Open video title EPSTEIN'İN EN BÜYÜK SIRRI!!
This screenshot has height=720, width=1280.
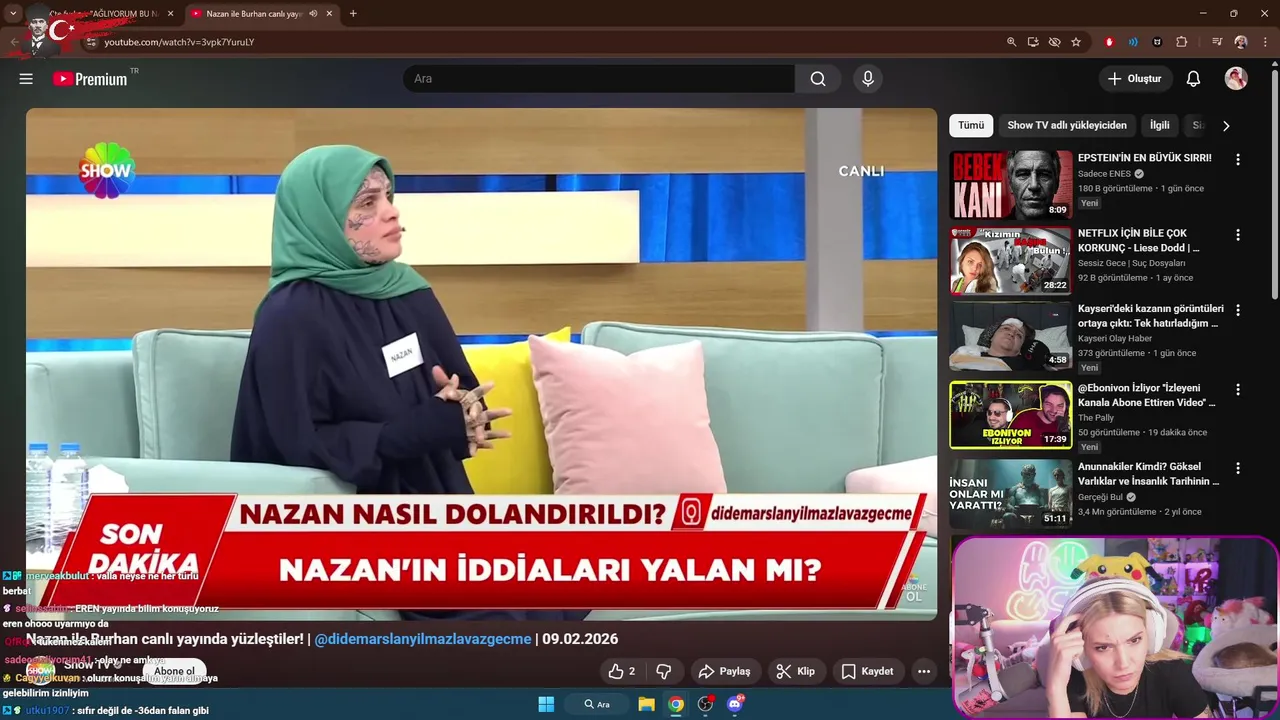coord(1144,158)
